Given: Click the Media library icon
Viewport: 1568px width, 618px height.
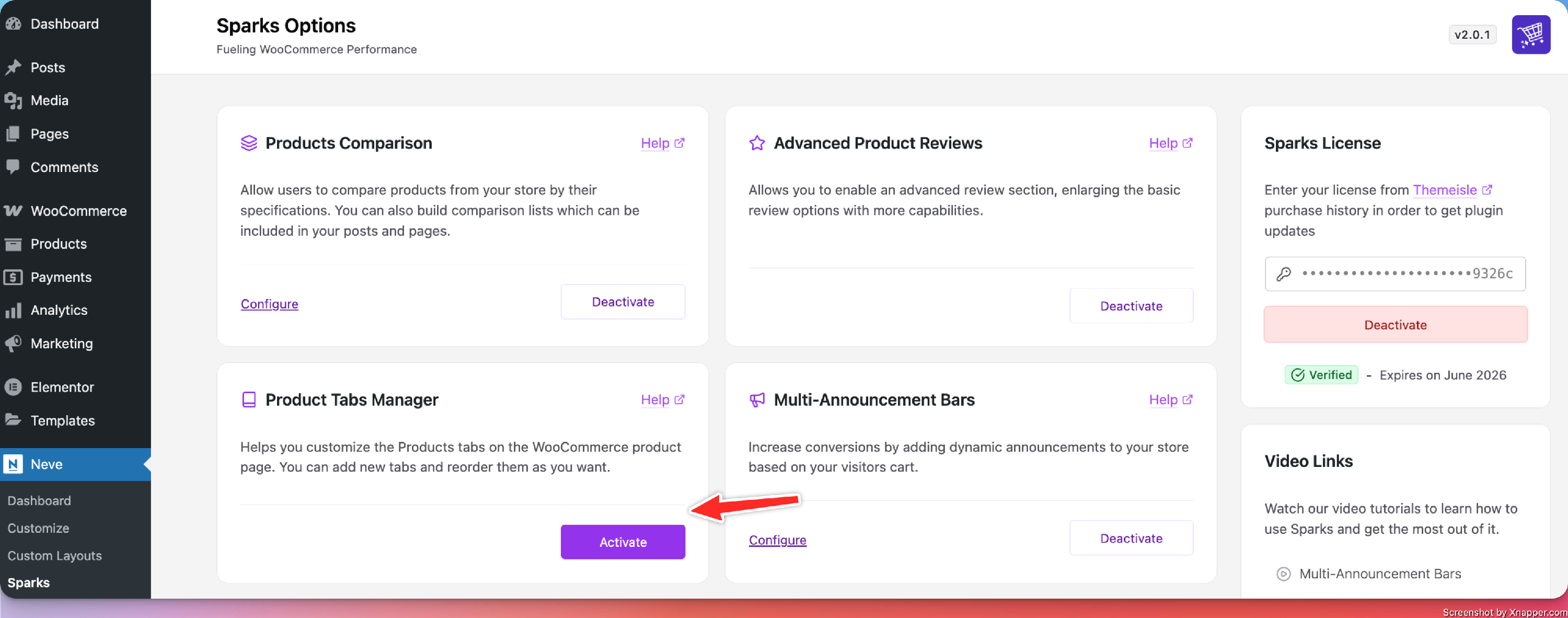Looking at the screenshot, I should click(x=13, y=100).
